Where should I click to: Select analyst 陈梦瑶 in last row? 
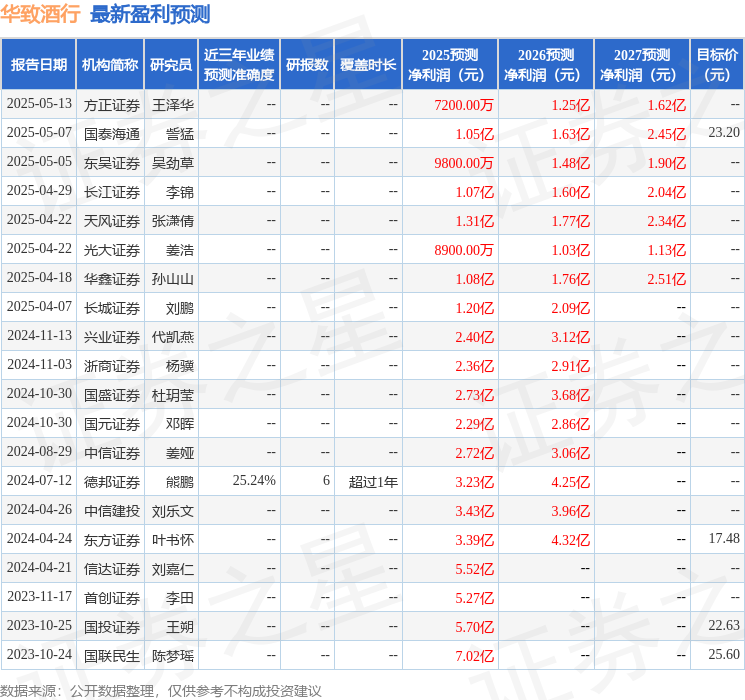(x=173, y=656)
